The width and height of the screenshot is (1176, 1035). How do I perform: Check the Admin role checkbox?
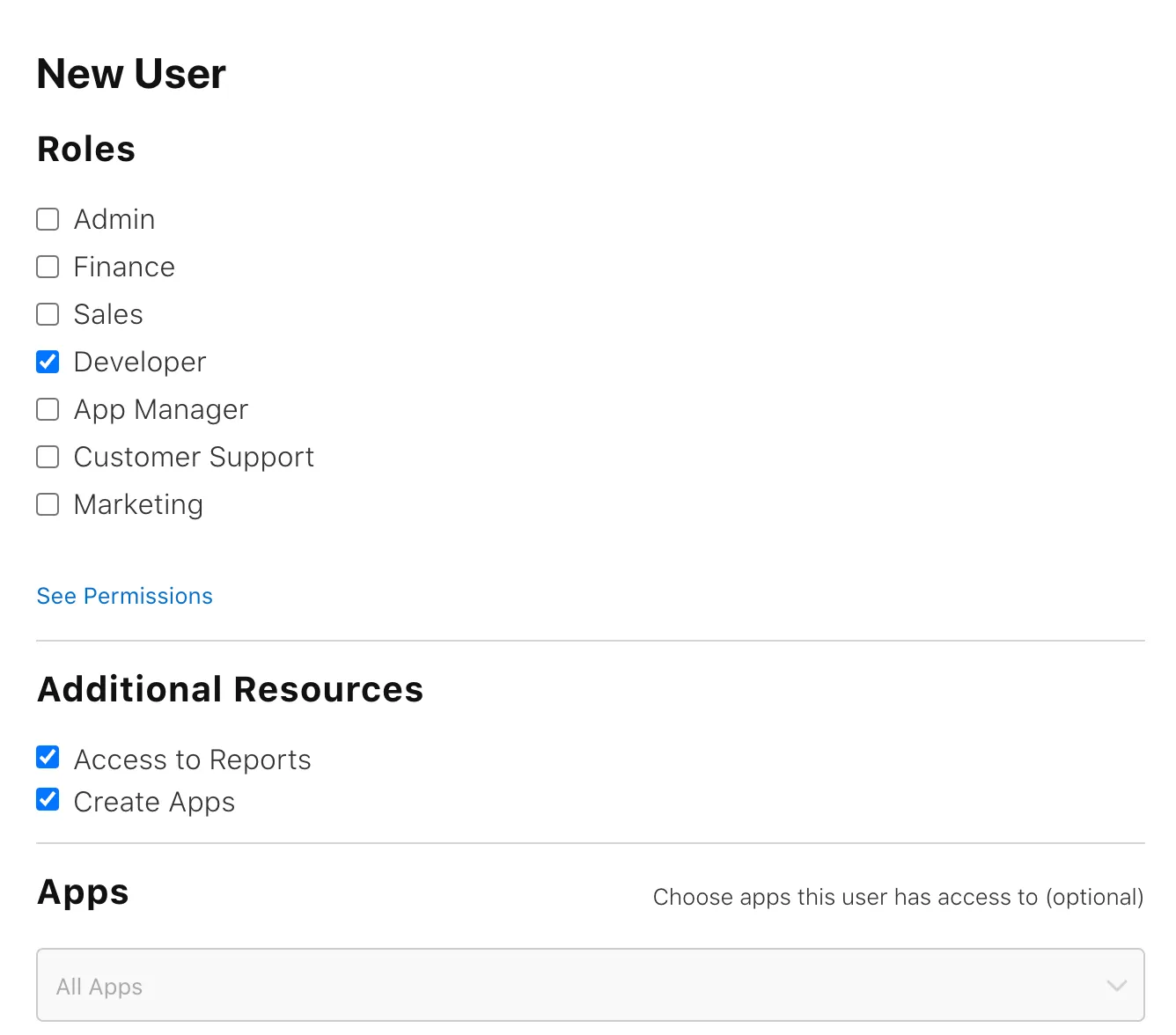tap(48, 219)
